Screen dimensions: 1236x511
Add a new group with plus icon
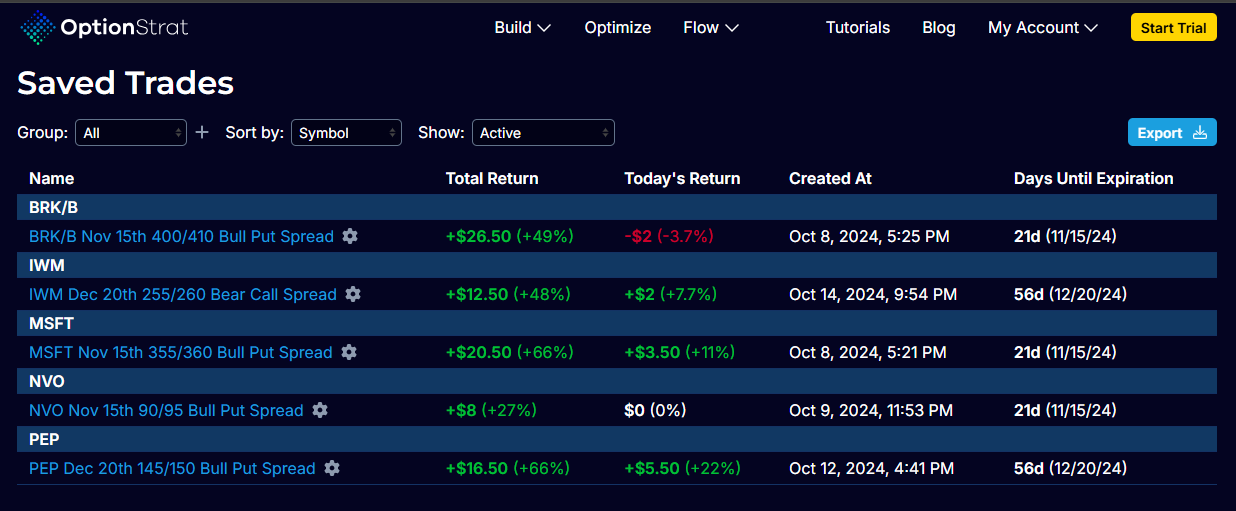click(202, 132)
